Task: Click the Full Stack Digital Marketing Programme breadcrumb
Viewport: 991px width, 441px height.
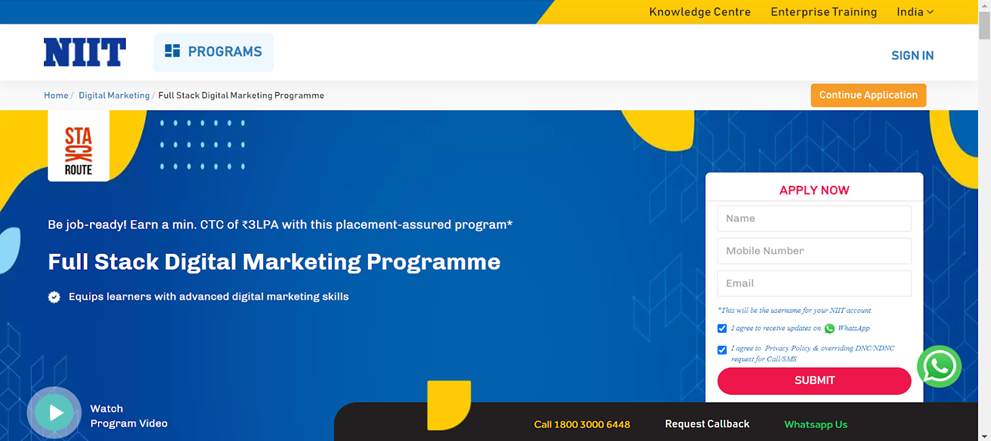Action: tap(241, 95)
